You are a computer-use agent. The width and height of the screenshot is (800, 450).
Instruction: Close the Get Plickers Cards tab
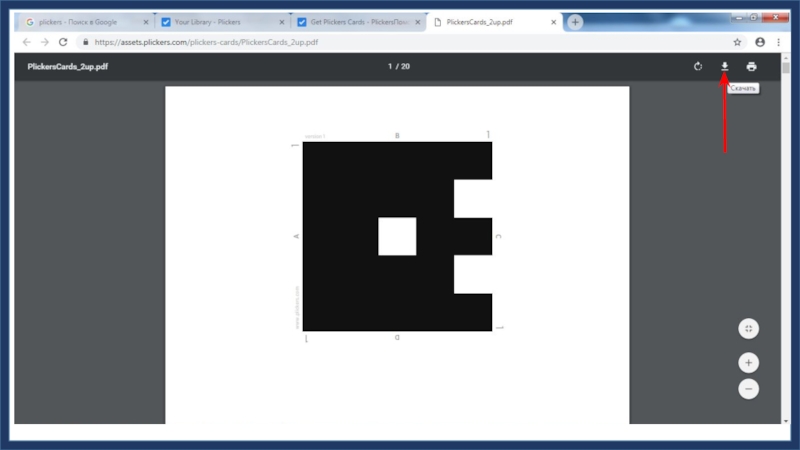418,22
